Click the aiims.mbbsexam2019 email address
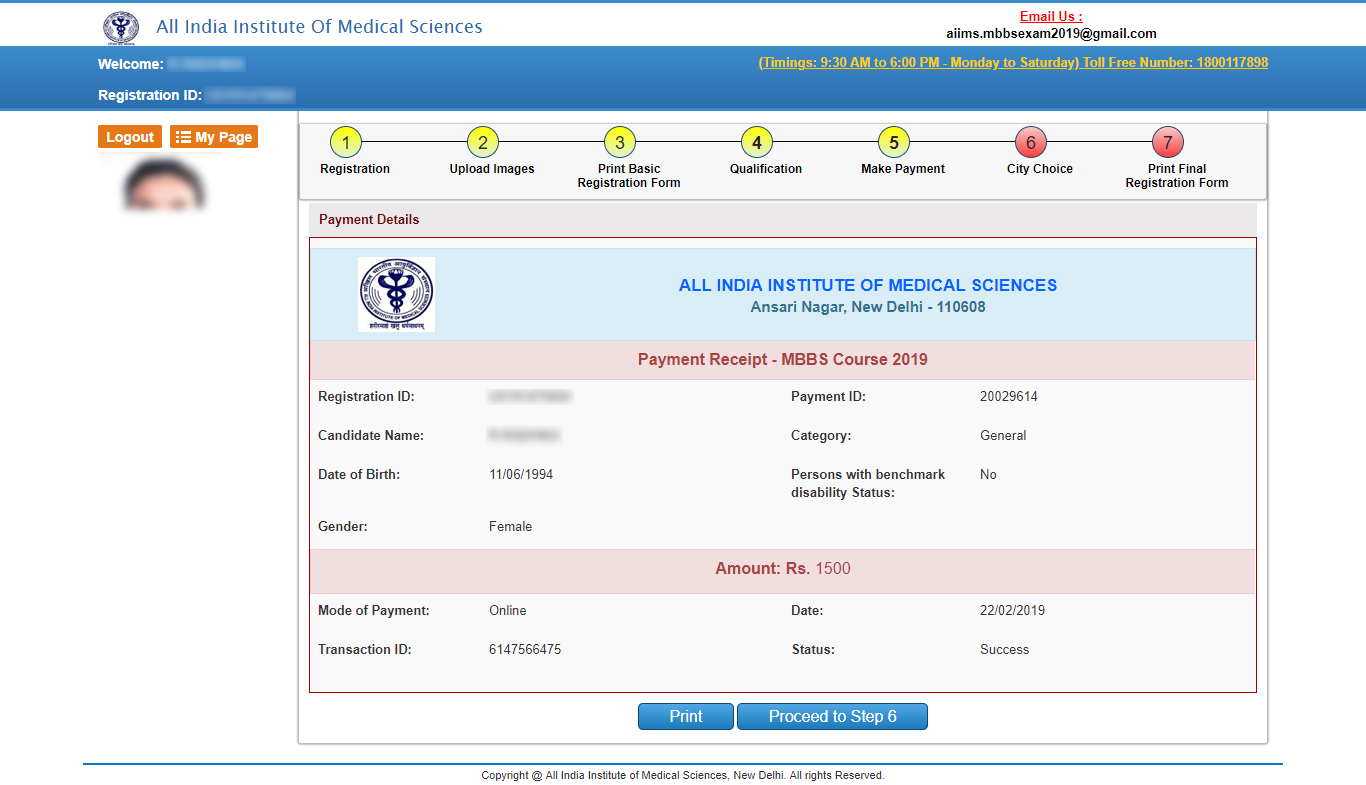This screenshot has width=1366, height=785. click(1051, 33)
